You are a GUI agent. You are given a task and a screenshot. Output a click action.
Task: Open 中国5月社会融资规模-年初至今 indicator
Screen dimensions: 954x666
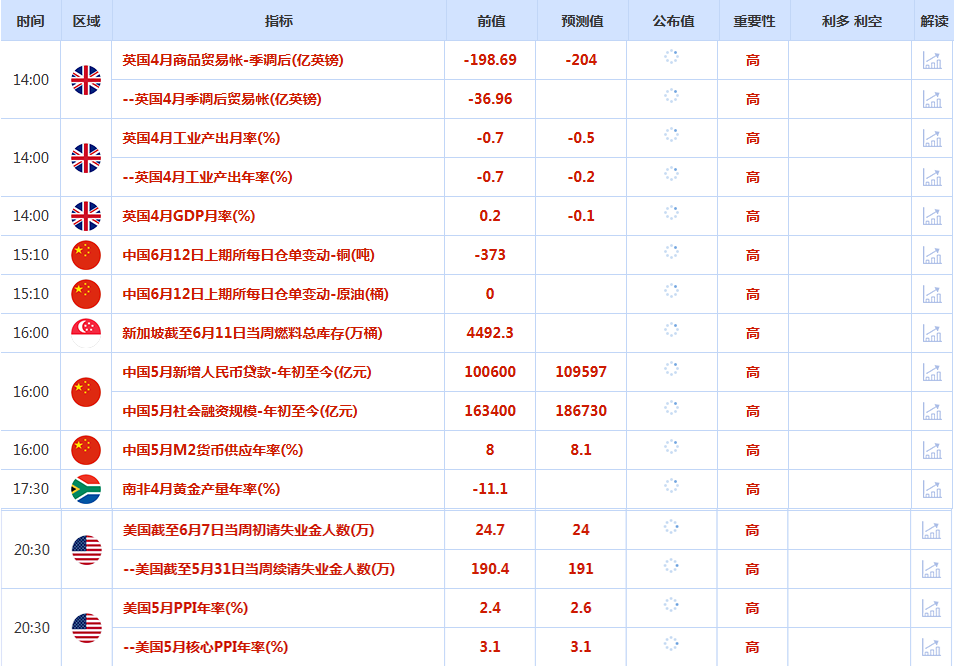[x=240, y=411]
